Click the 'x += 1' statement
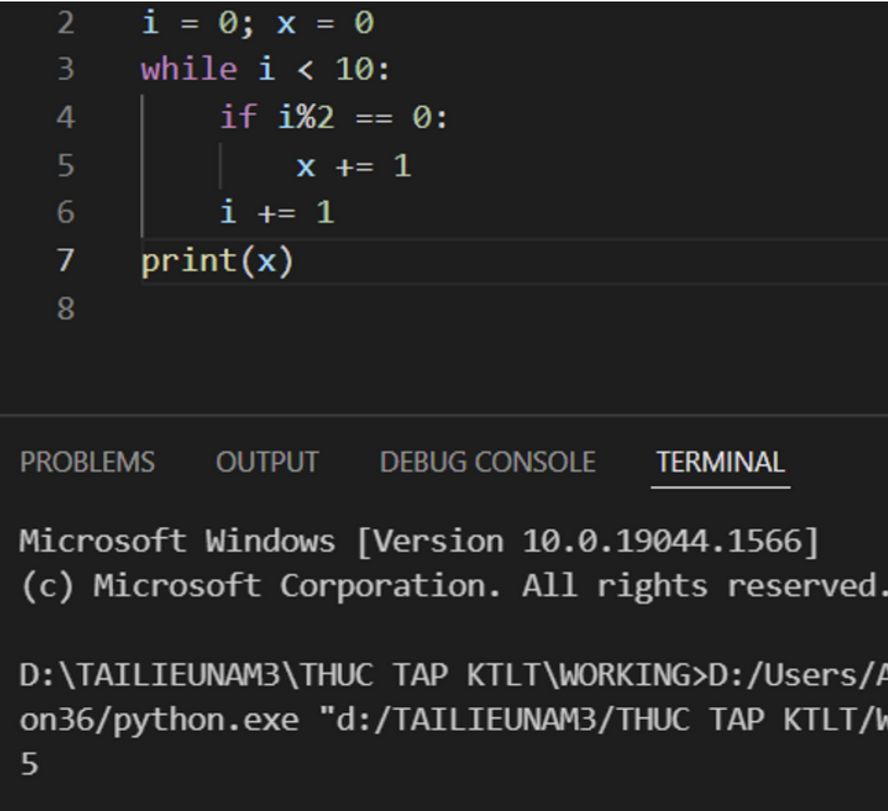 353,166
